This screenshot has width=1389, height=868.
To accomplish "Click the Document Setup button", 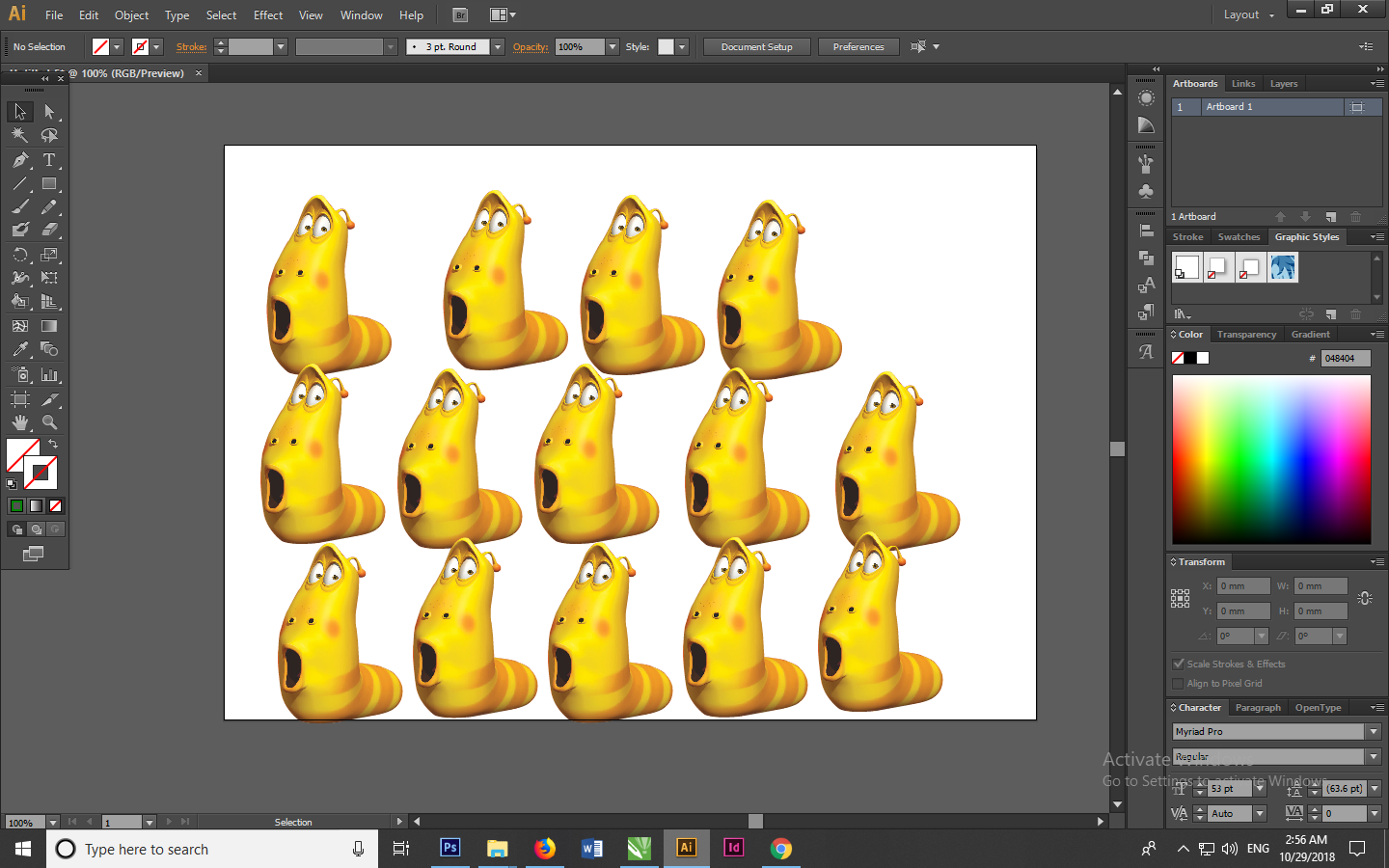I will 756,47.
